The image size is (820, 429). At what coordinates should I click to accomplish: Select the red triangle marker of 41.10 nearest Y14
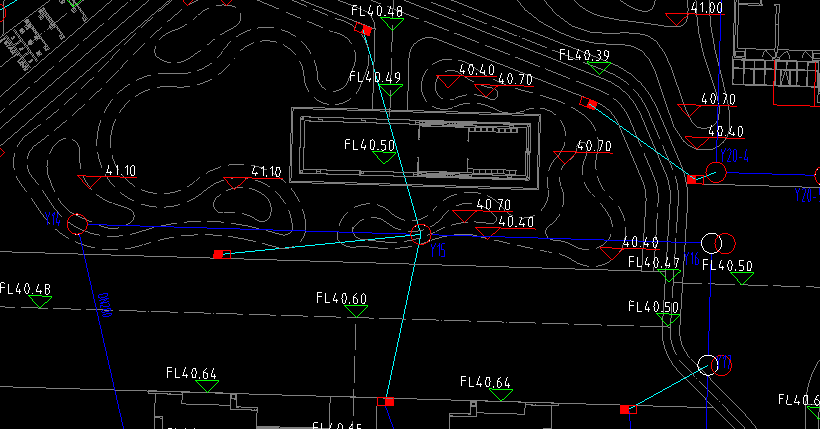[89, 182]
